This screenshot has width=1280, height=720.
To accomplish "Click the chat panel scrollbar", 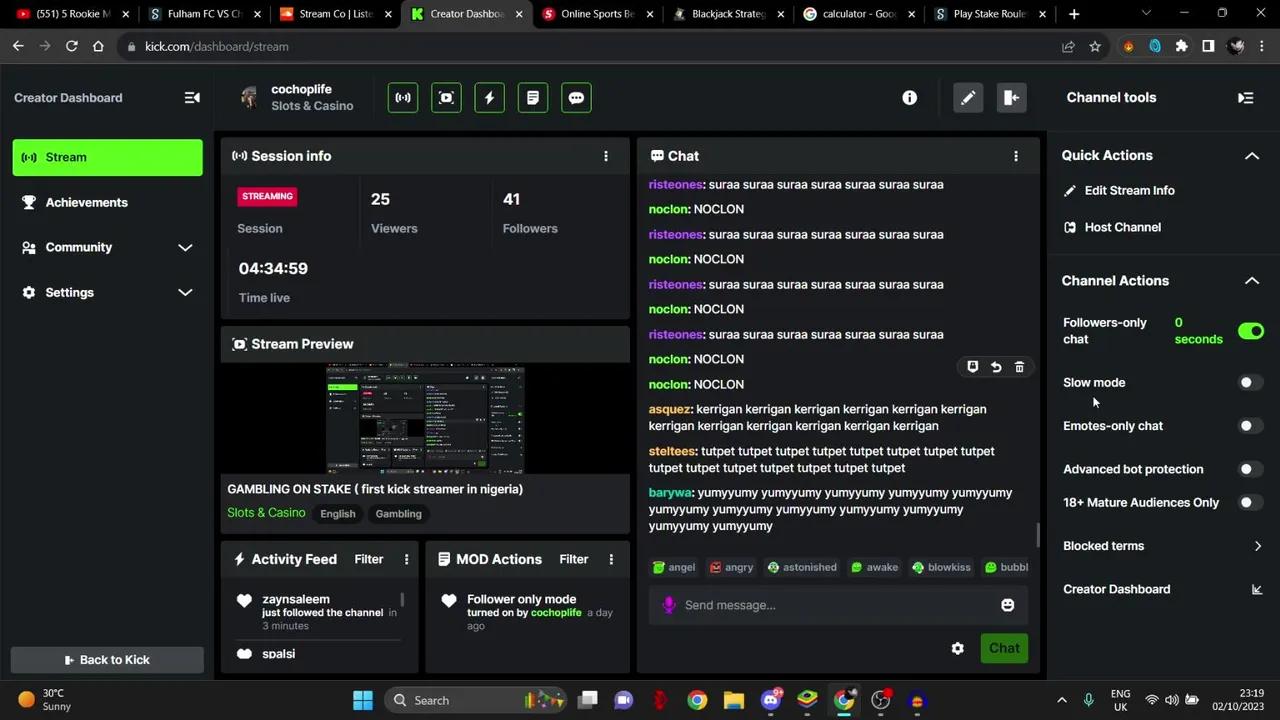I will tap(1037, 534).
